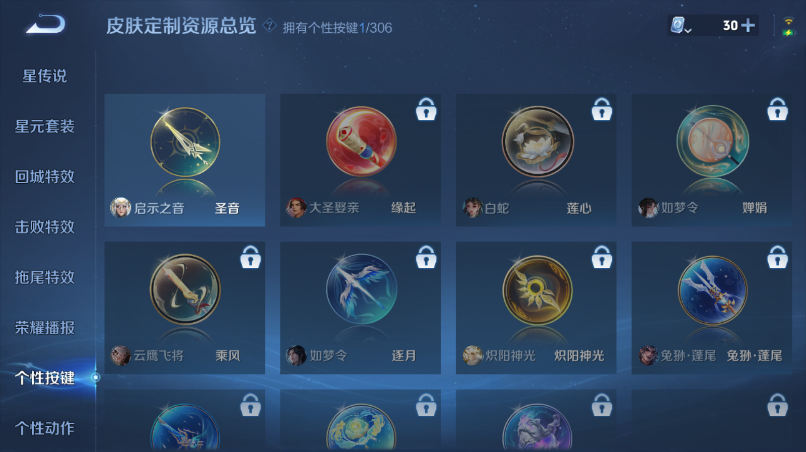Open the help question mark icon
The height and width of the screenshot is (452, 806).
(x=269, y=25)
